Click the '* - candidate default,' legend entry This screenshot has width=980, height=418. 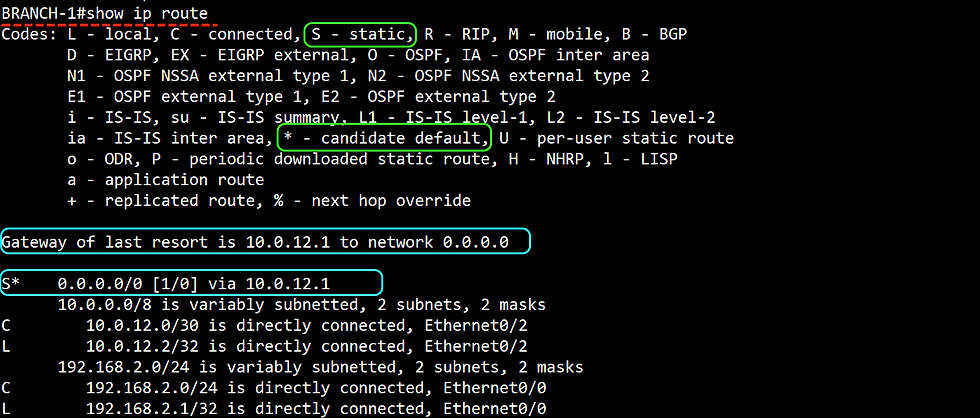(x=384, y=137)
